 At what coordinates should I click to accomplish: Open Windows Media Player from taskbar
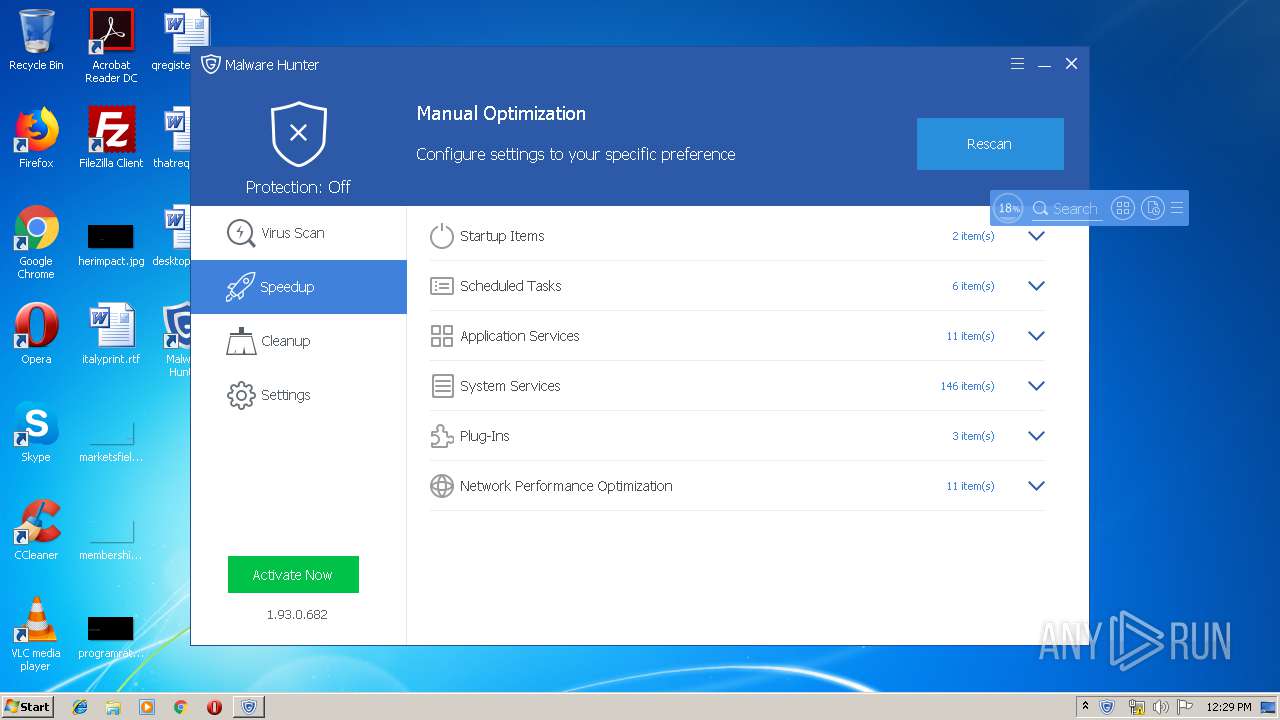pyautogui.click(x=147, y=707)
